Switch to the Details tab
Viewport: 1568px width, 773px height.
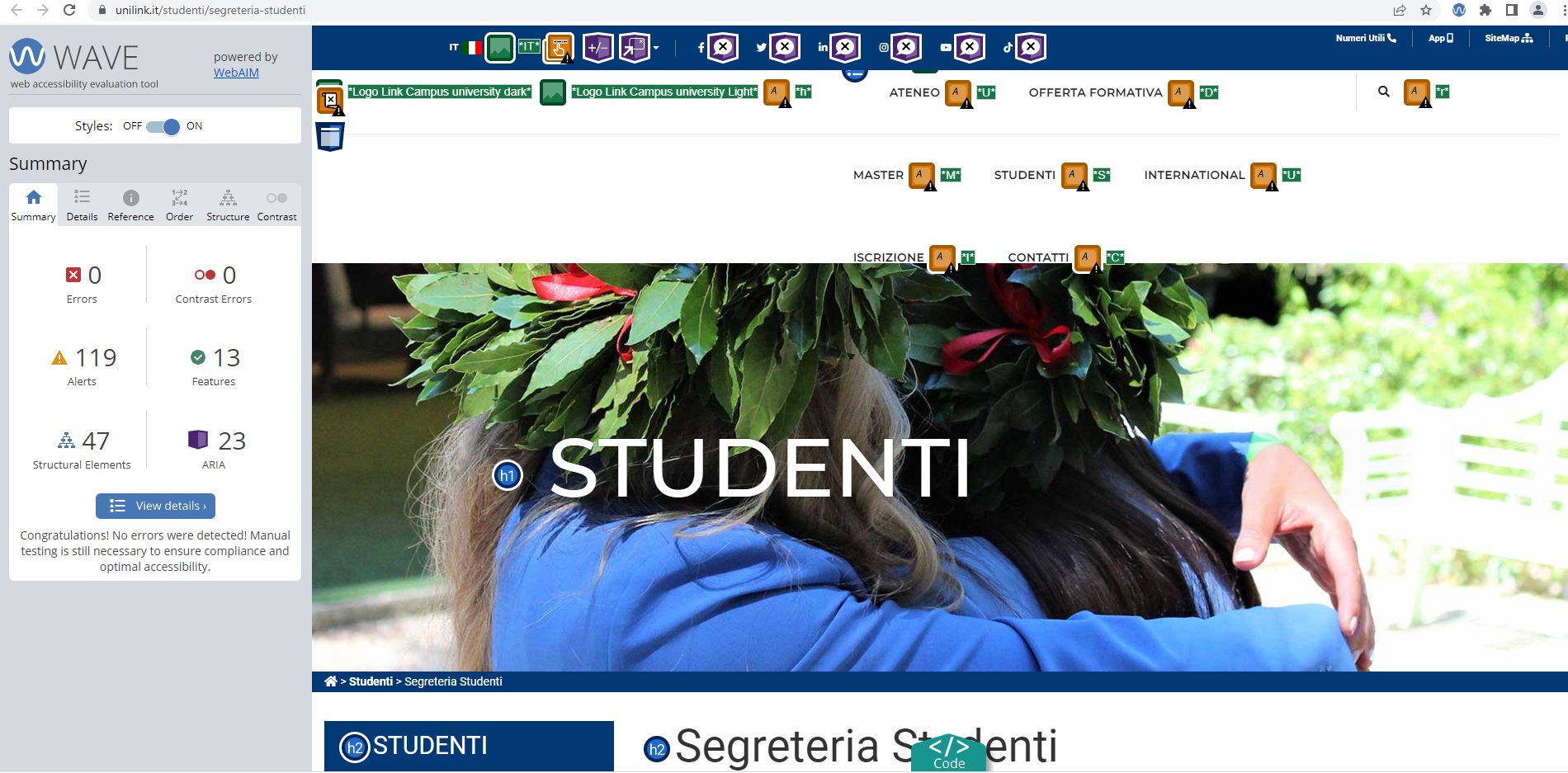(x=82, y=205)
